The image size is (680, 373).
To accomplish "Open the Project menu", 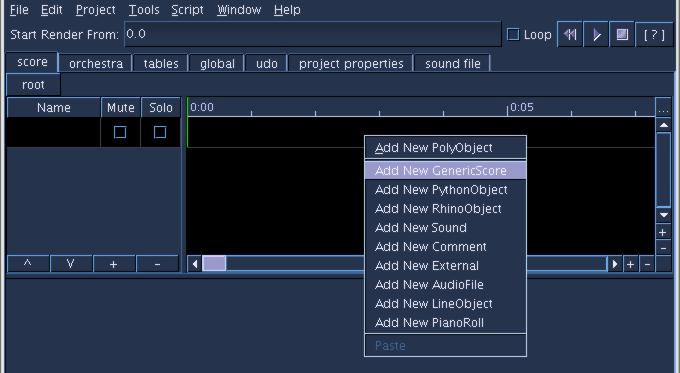I will (x=95, y=10).
